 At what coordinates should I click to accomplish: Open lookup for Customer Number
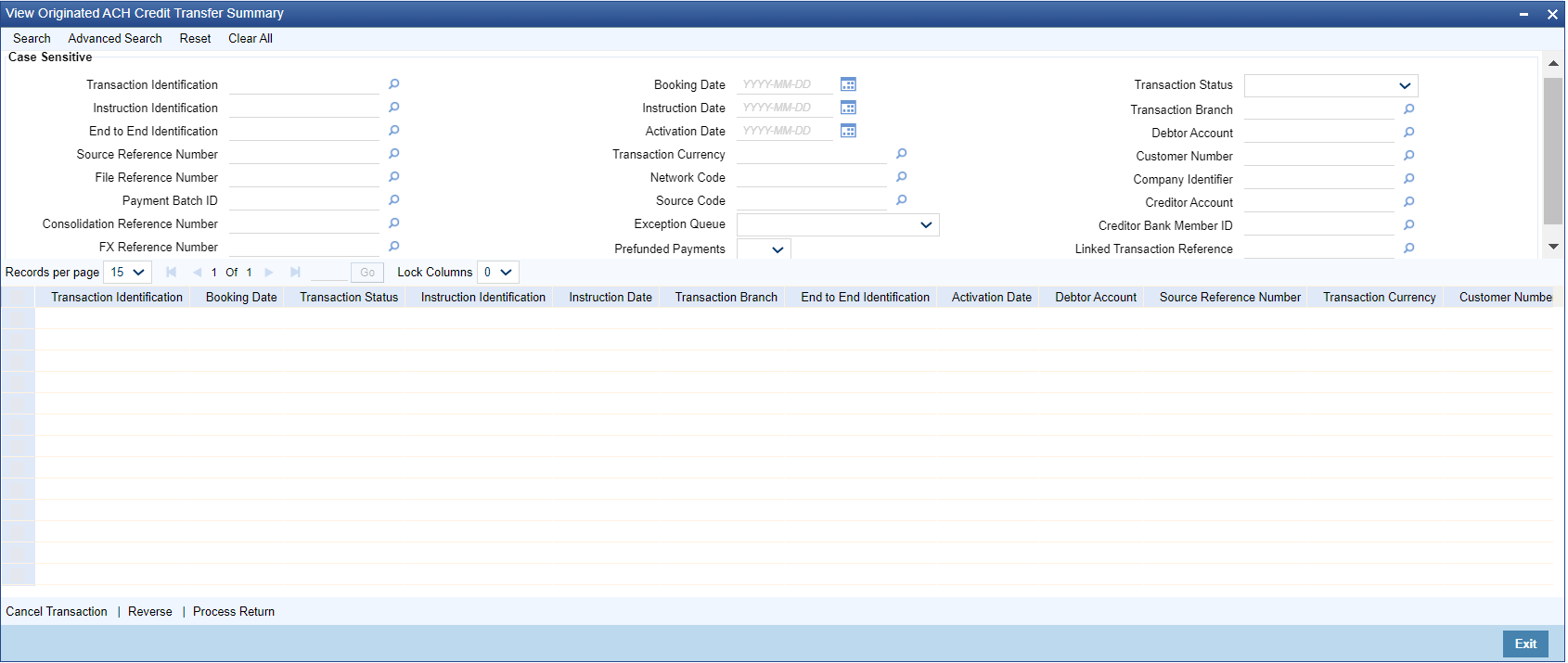[1408, 156]
